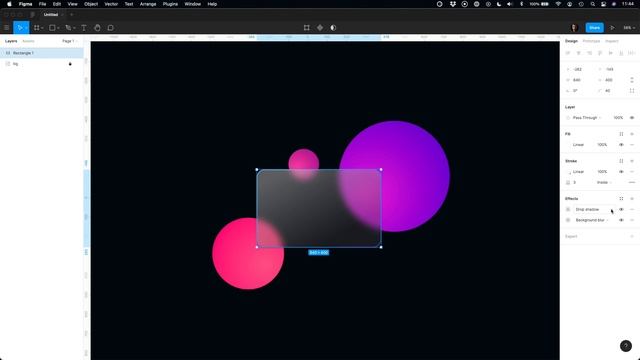640x360 pixels.
Task: Open Drop shadow effect settings icon
Action: [568, 209]
